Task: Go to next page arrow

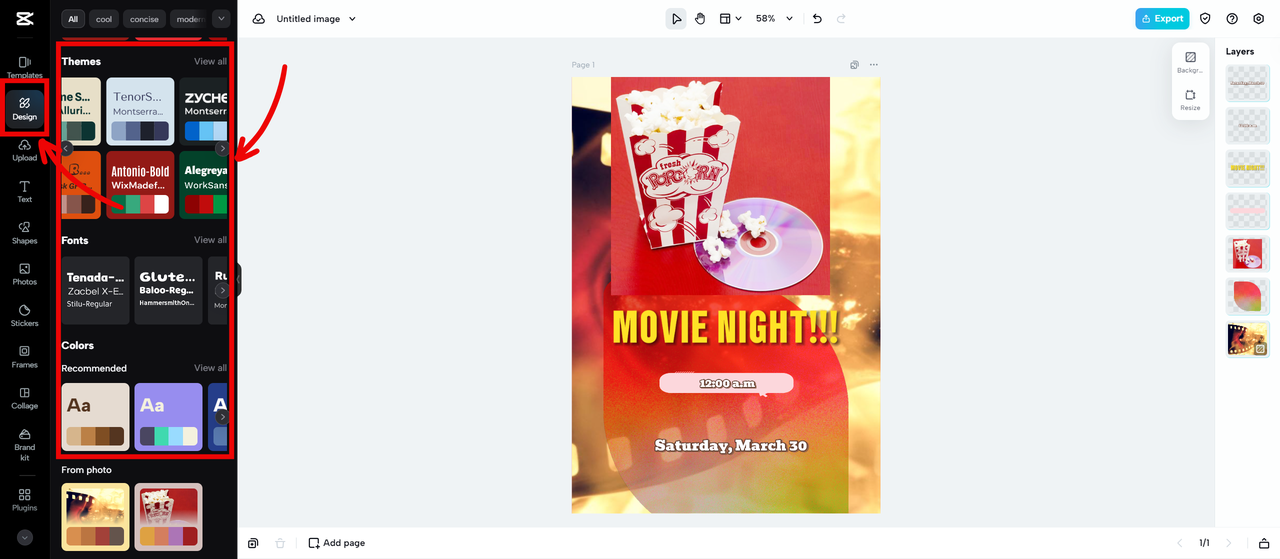Action: coord(1229,543)
